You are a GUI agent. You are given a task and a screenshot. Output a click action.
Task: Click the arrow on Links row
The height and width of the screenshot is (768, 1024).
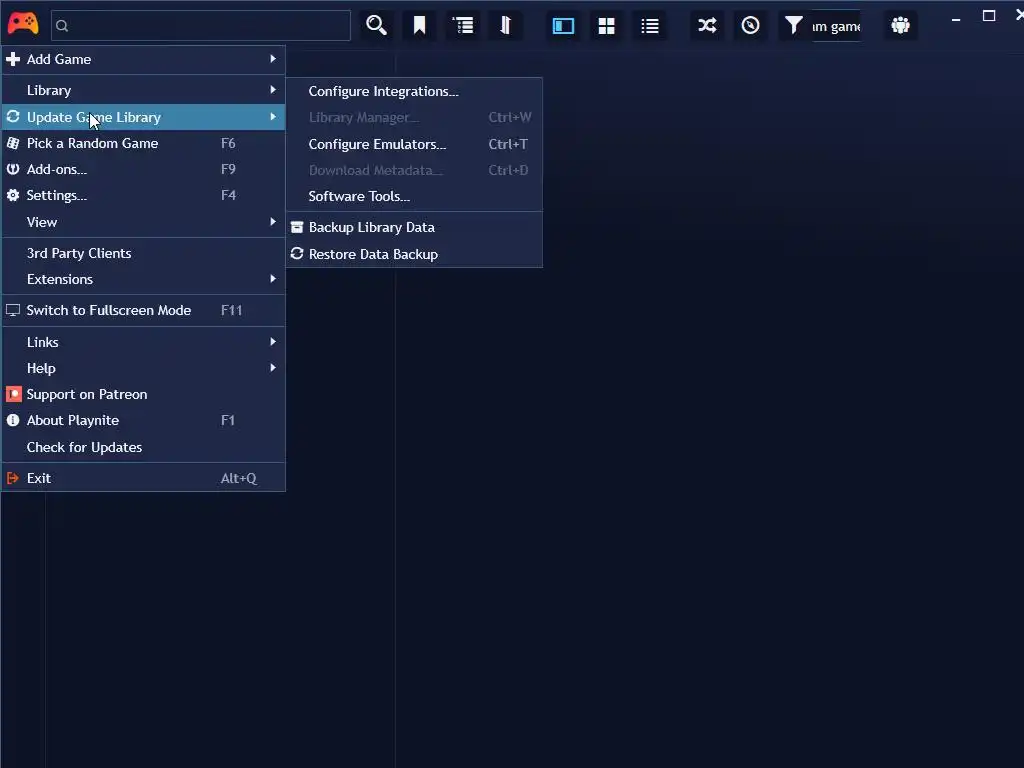click(273, 342)
